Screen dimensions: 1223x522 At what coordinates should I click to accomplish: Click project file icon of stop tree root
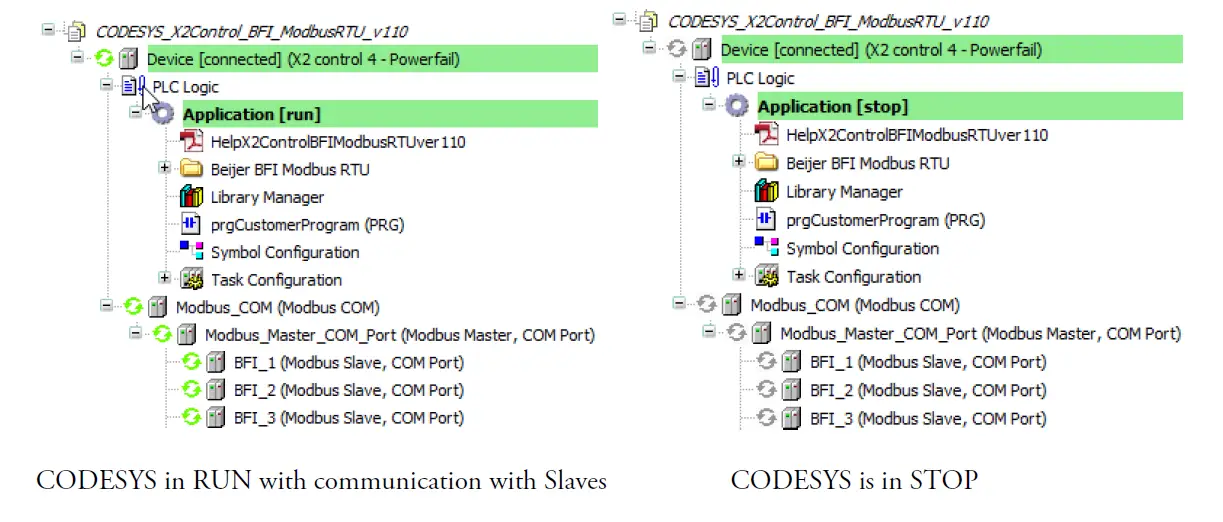tap(650, 21)
